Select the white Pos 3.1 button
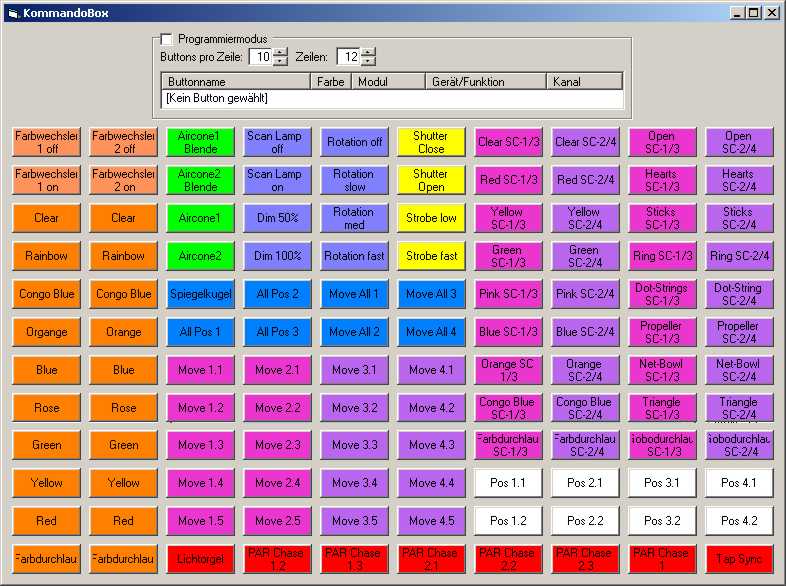Viewport: 786px width, 586px height. click(x=661, y=483)
